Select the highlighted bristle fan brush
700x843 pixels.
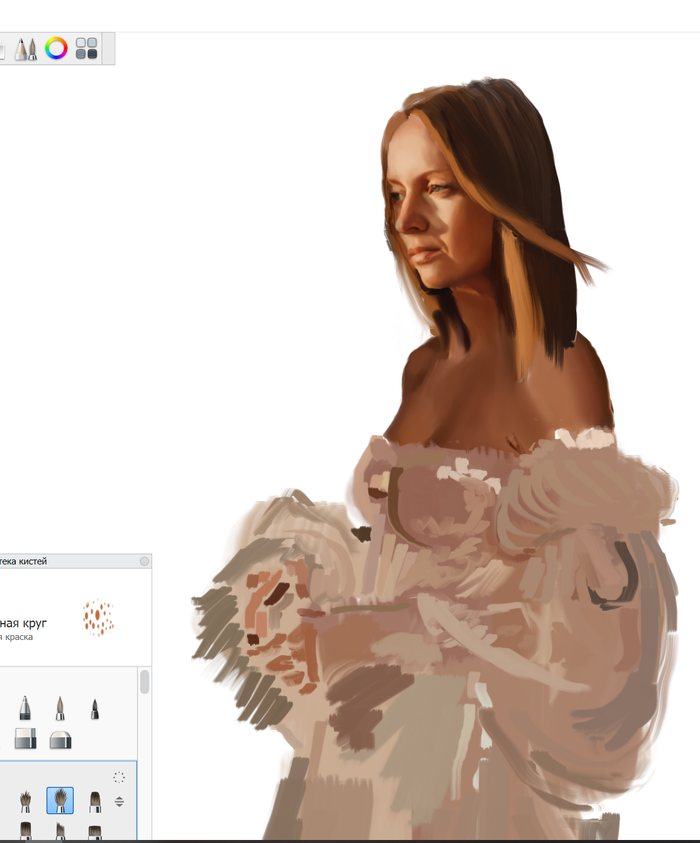click(x=60, y=800)
